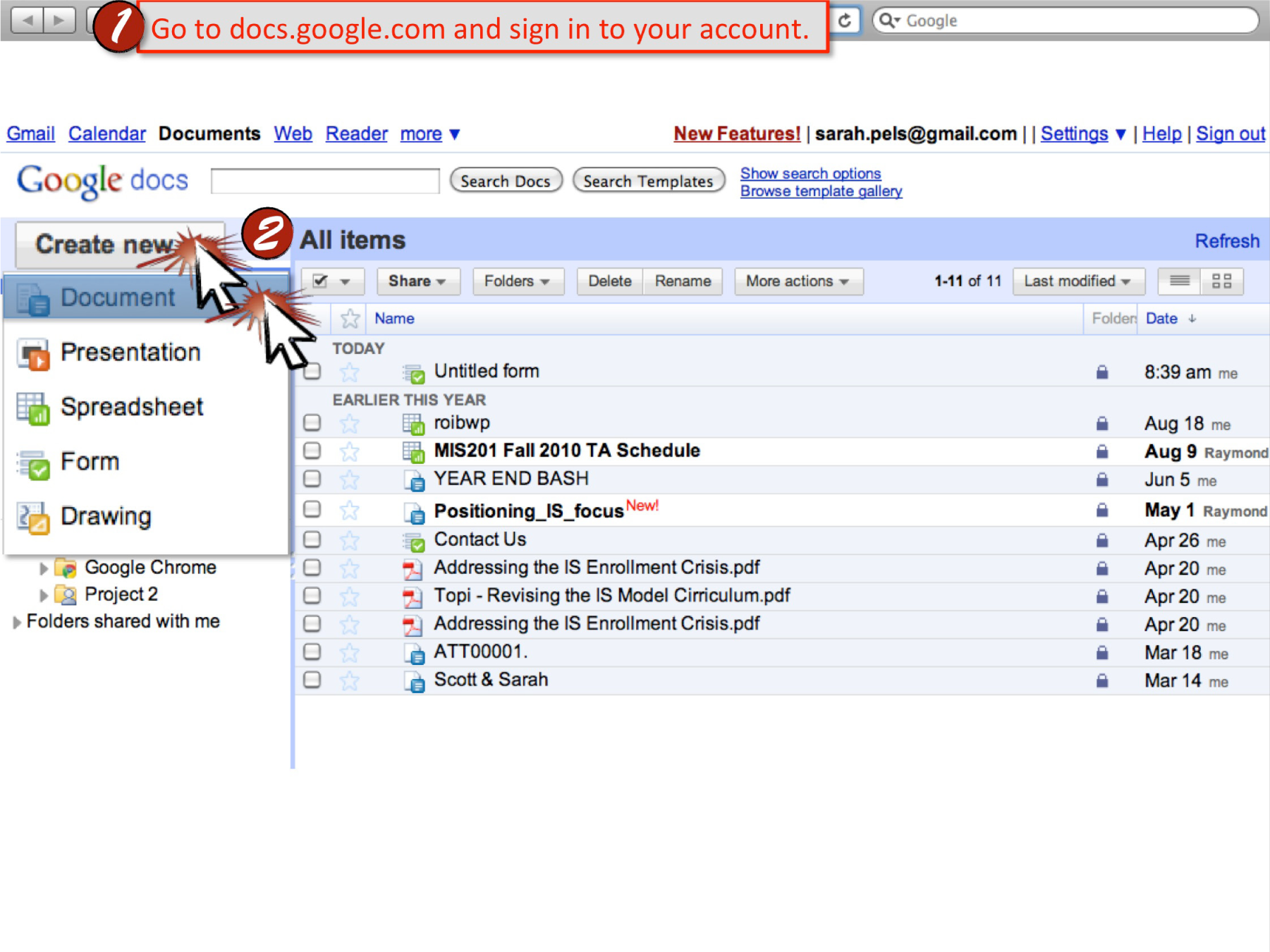Expand the Google Chrome folder tree arrow
Viewport: 1270px width, 952px height.
pyautogui.click(x=43, y=568)
